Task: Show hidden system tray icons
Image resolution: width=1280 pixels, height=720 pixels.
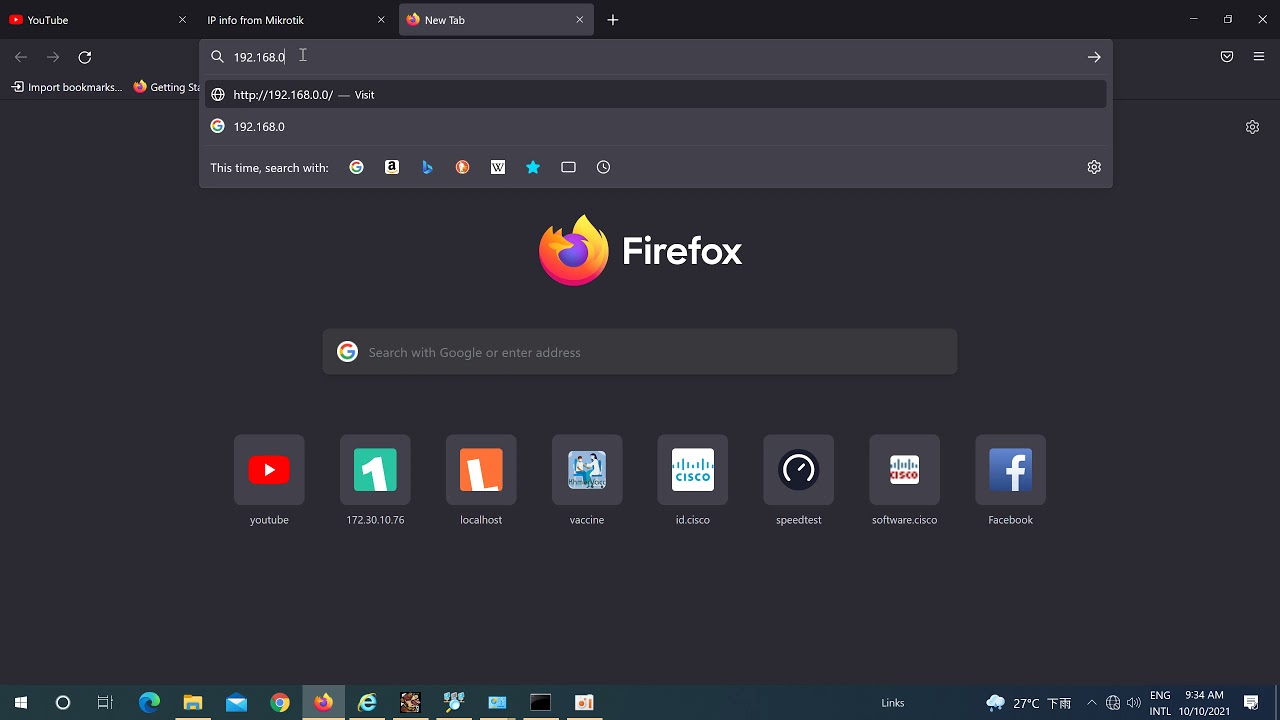Action: pyautogui.click(x=1091, y=703)
